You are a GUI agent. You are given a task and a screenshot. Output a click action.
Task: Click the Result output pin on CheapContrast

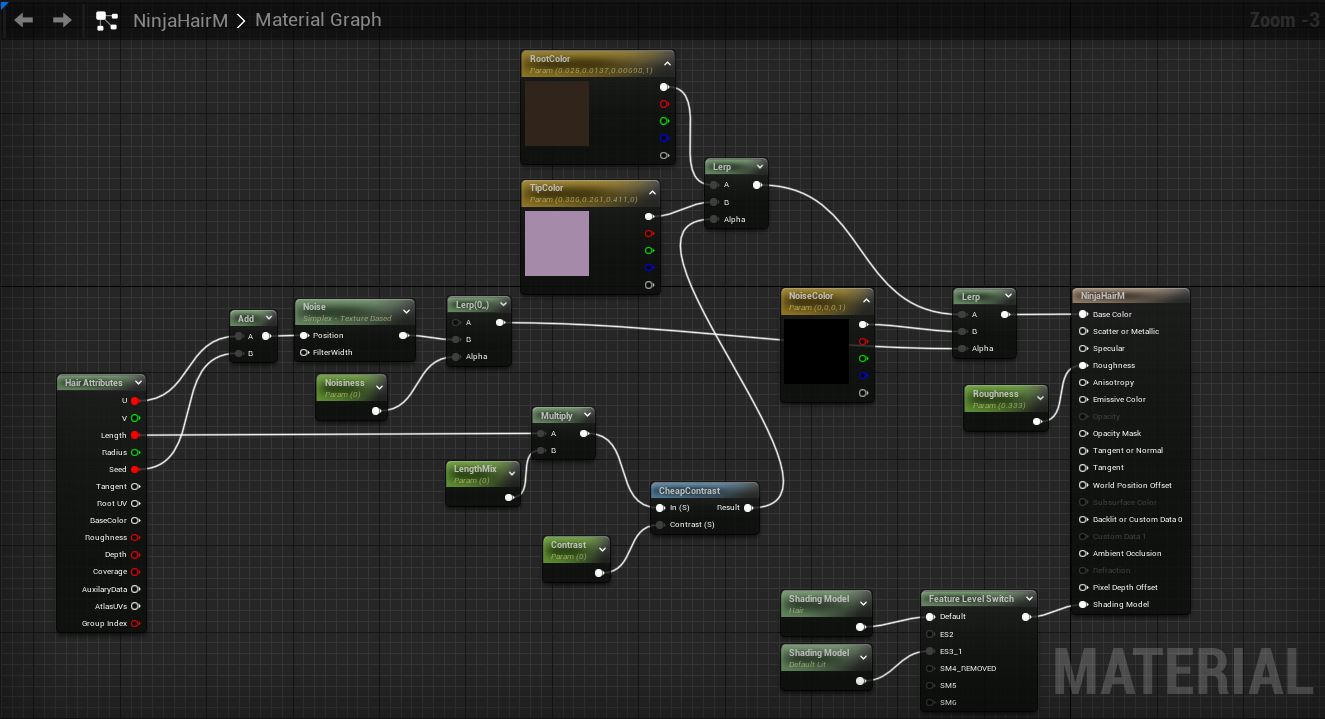748,508
